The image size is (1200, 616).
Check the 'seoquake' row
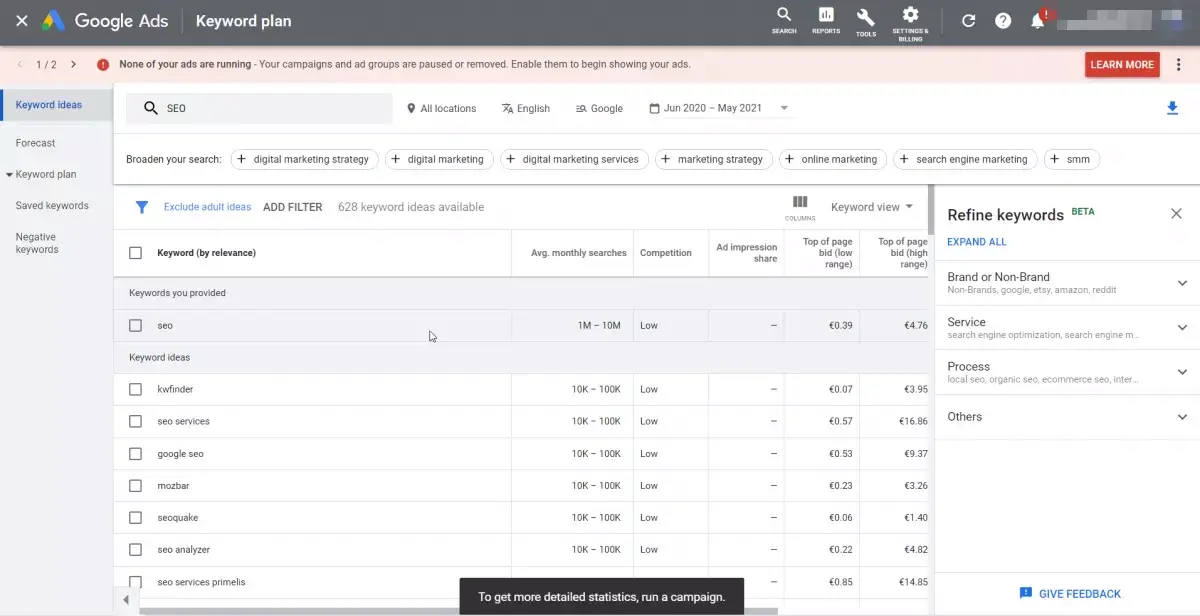click(x=135, y=517)
